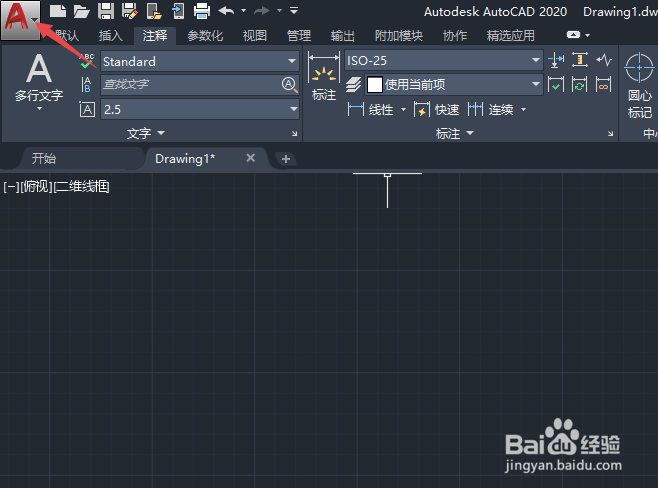Image resolution: width=658 pixels, height=488 pixels.
Task: Click the 连续 continue dimension button
Action: point(491,110)
